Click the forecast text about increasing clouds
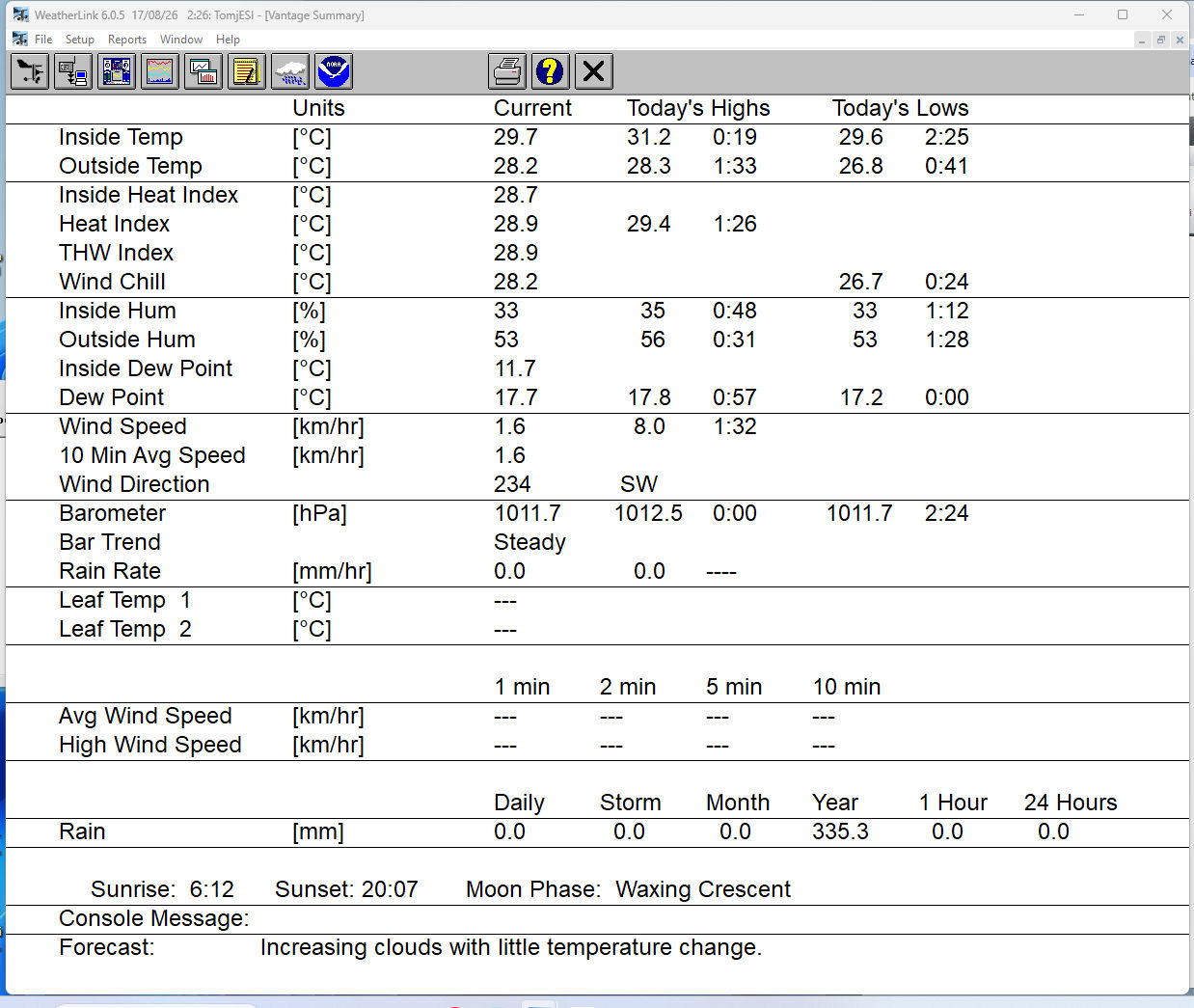Image resolution: width=1194 pixels, height=1008 pixels. click(x=511, y=947)
